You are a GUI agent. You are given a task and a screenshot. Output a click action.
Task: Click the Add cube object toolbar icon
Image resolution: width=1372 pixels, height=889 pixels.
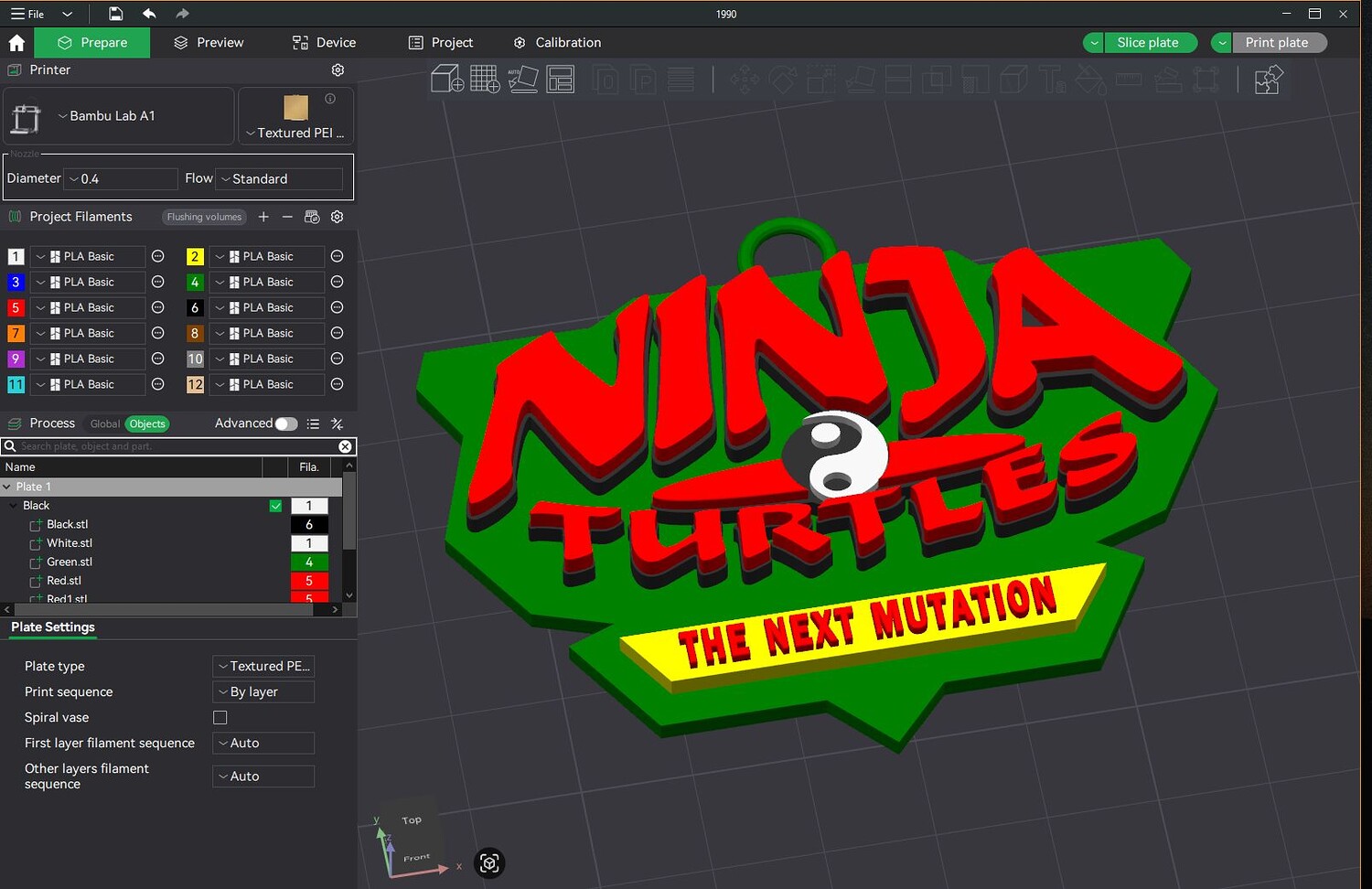(x=447, y=80)
